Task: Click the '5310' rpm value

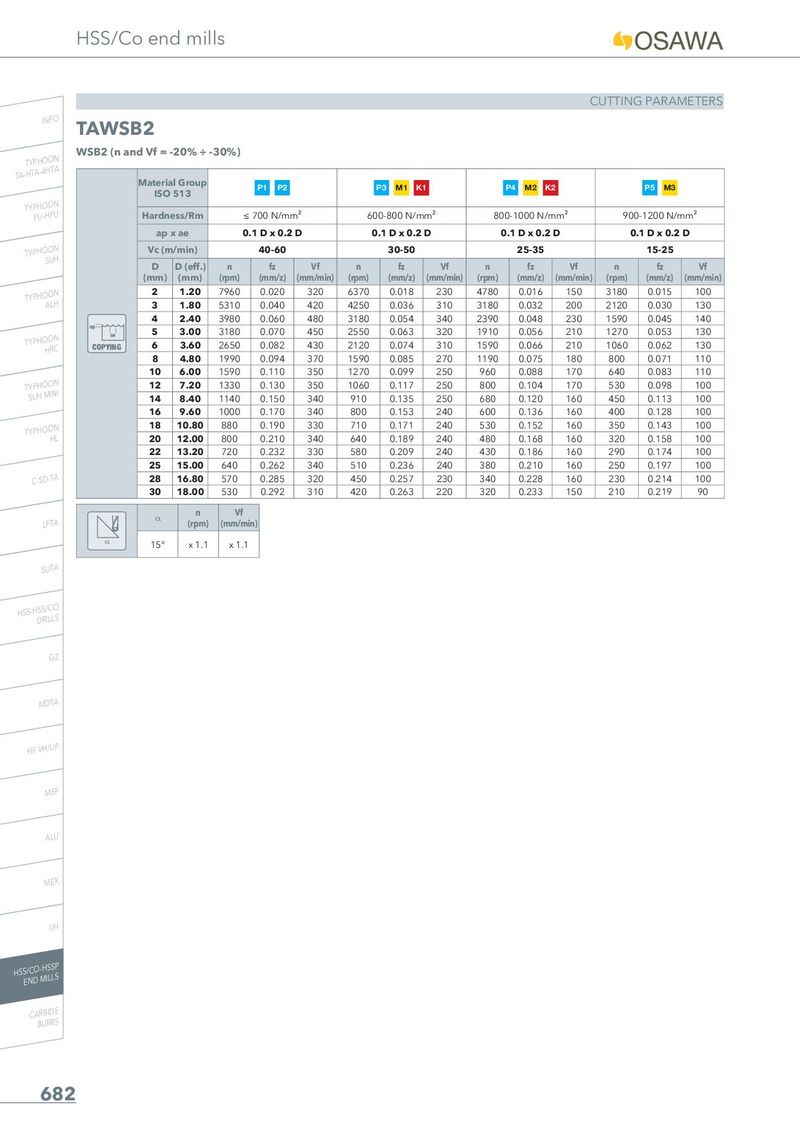Action: pyautogui.click(x=230, y=305)
